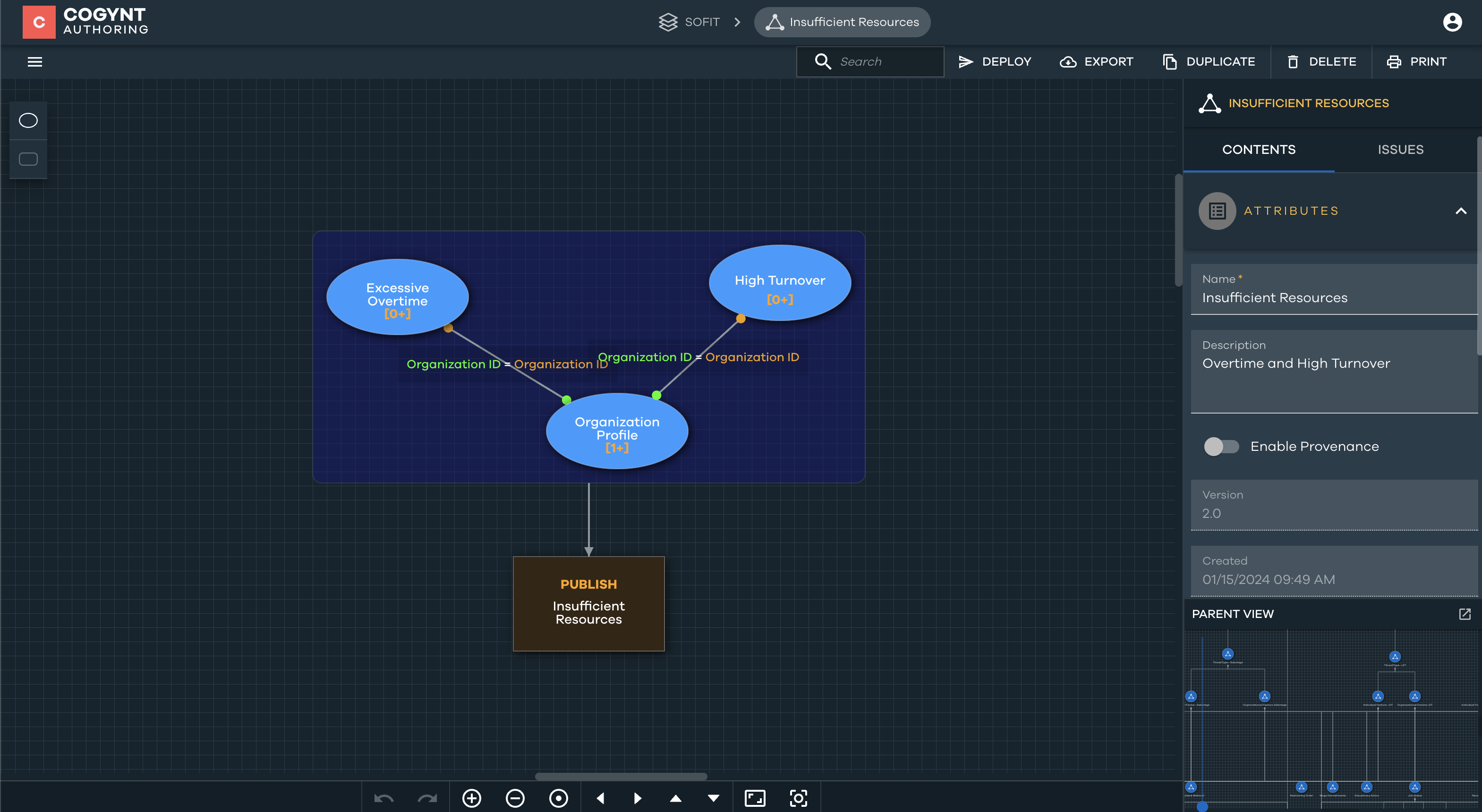Click the Export button
The height and width of the screenshot is (812, 1482).
[x=1096, y=61]
